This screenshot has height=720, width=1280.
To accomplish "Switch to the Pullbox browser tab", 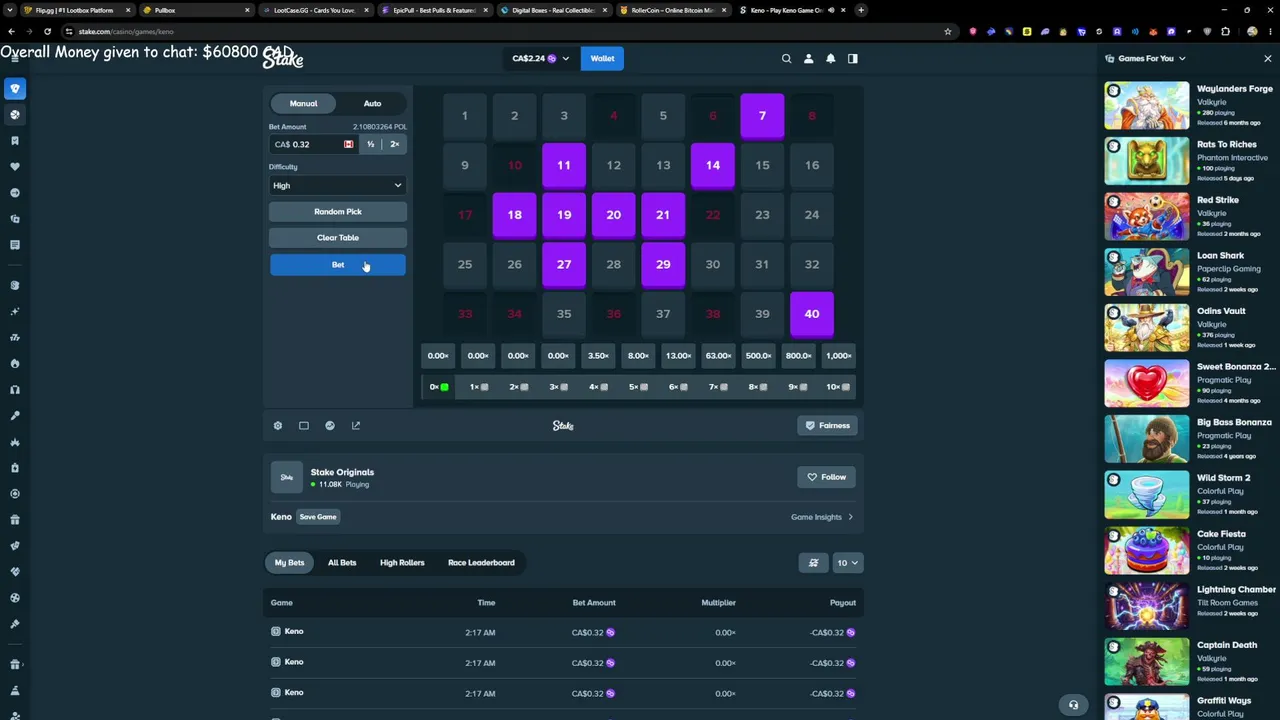I will pyautogui.click(x=195, y=10).
